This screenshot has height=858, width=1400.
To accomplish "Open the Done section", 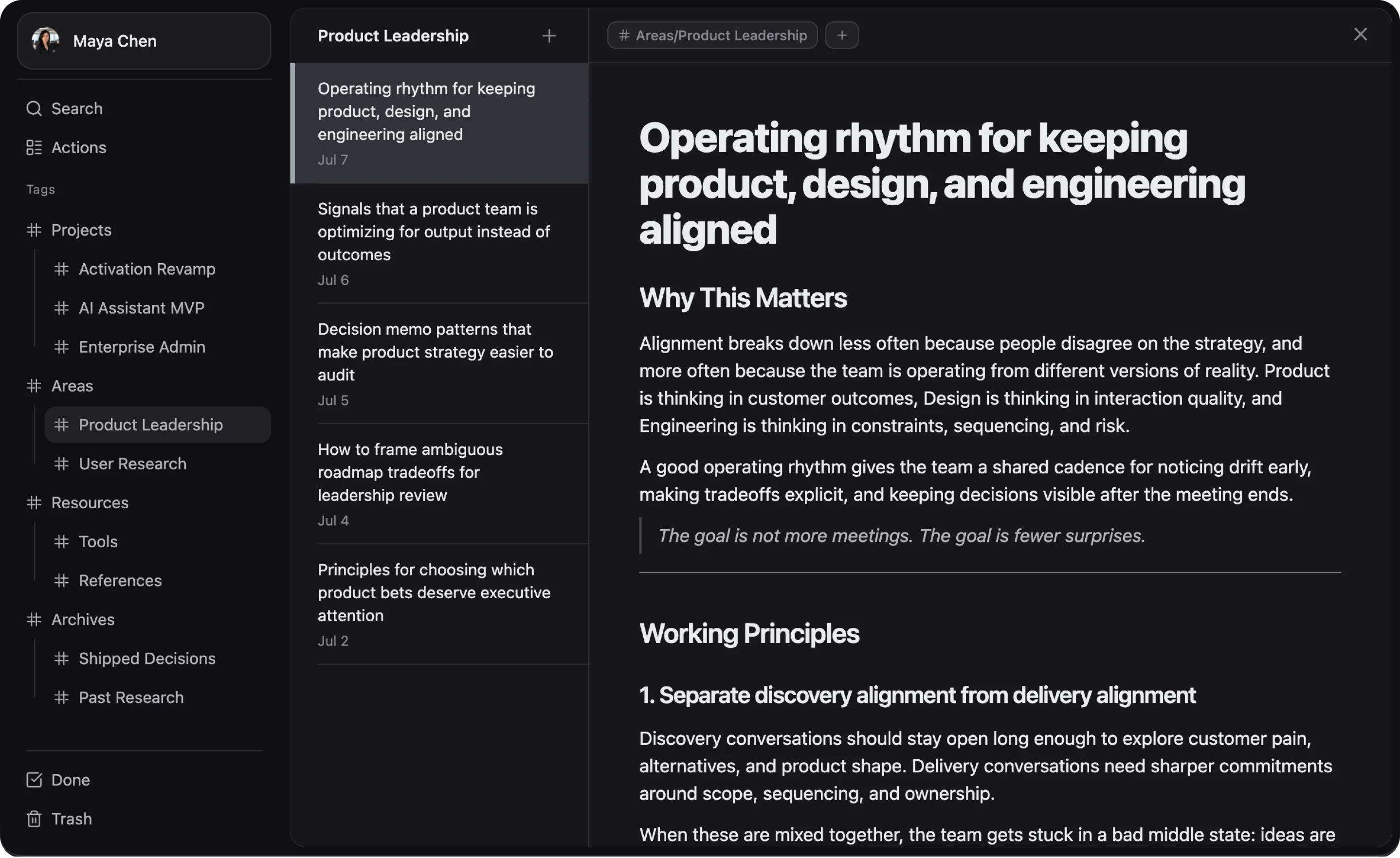I will 145,780.
